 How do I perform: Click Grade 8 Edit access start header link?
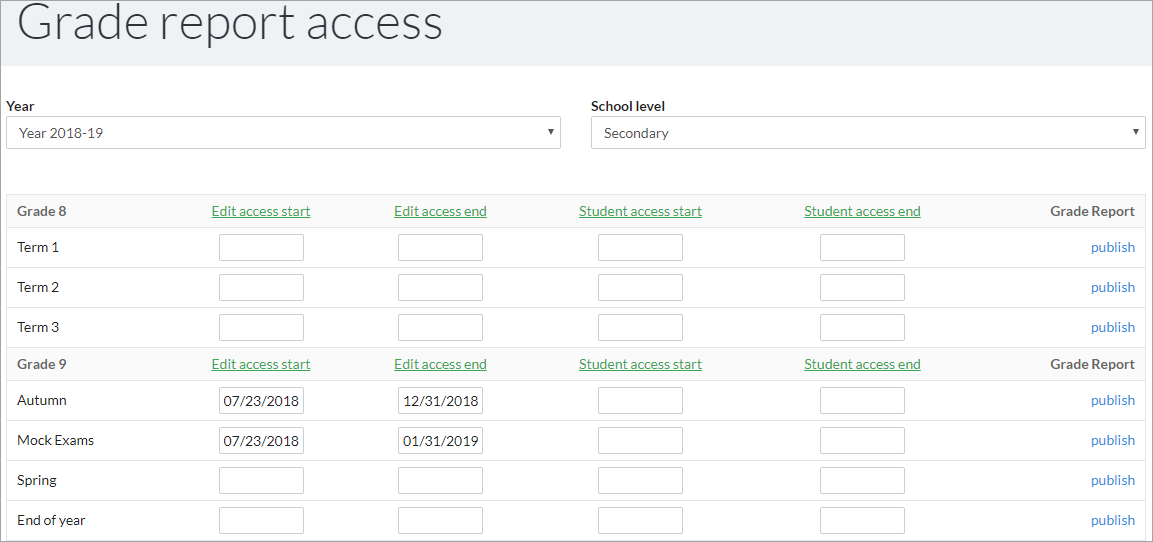261,212
